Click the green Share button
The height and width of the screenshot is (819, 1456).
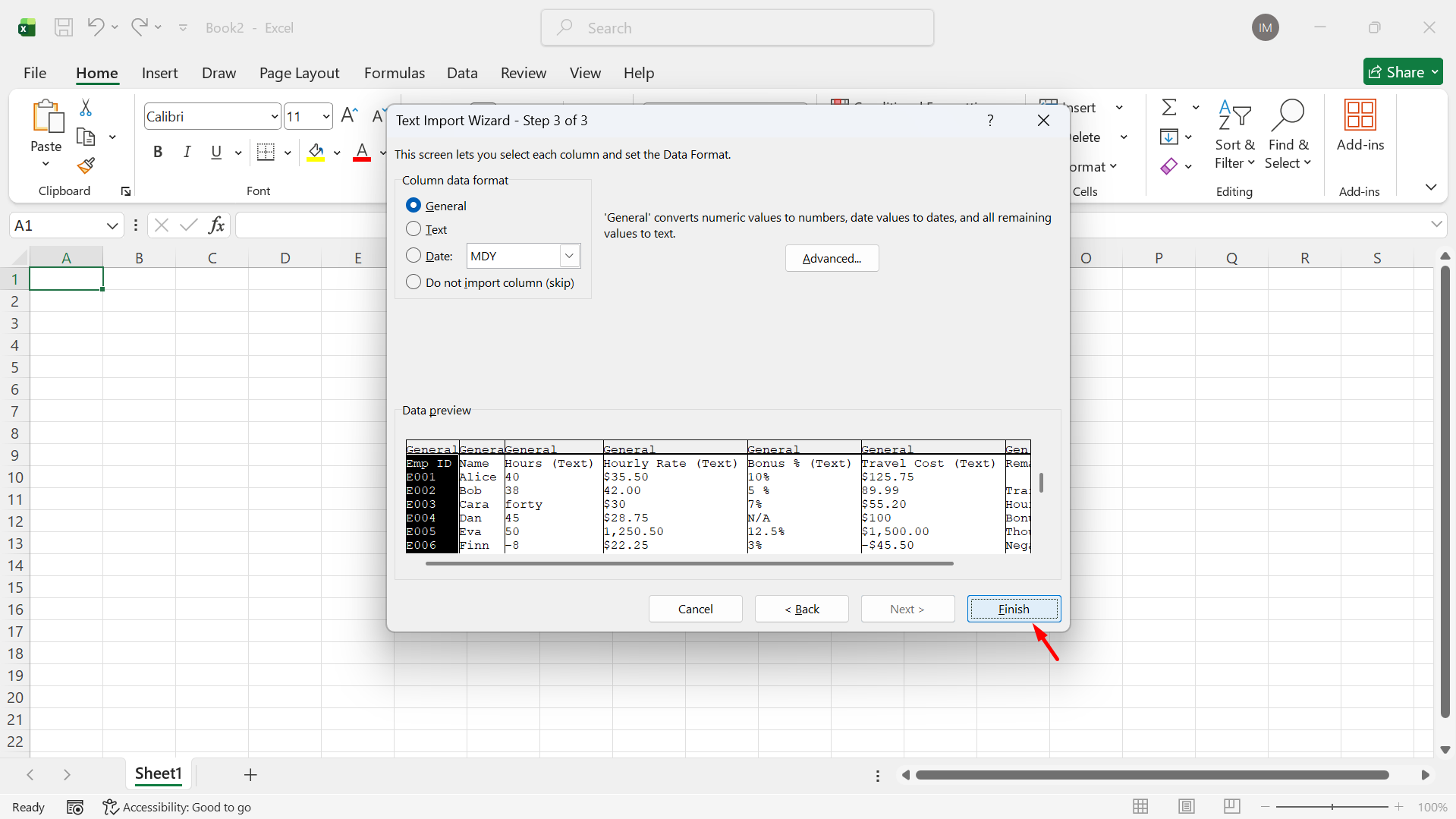pyautogui.click(x=1403, y=72)
